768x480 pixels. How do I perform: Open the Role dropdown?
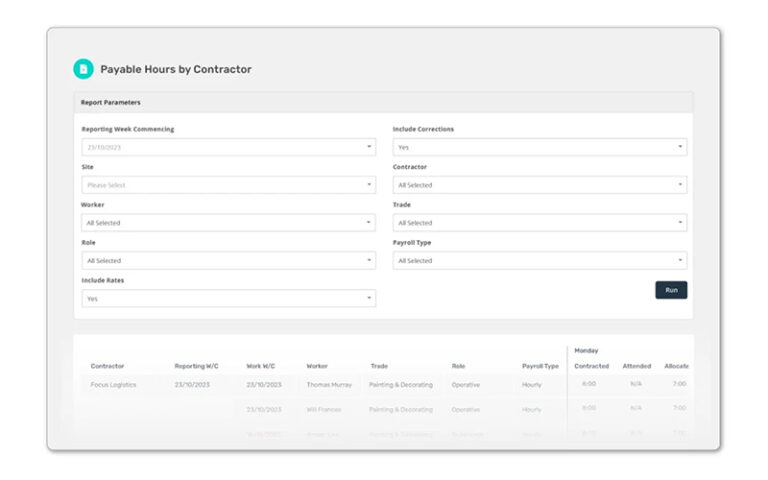(x=228, y=261)
